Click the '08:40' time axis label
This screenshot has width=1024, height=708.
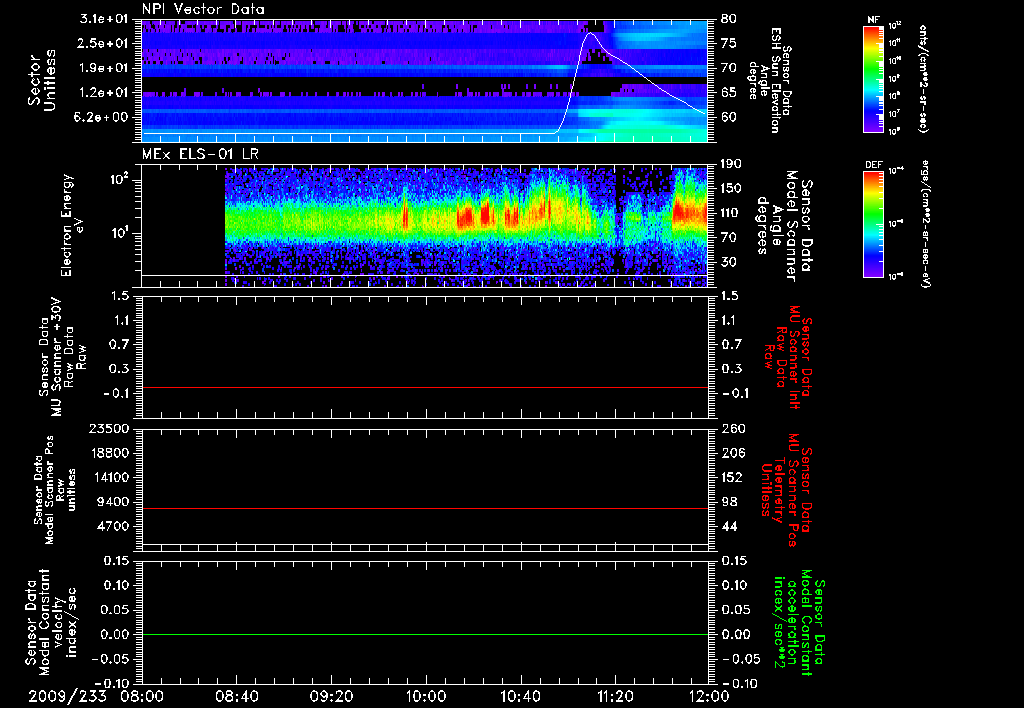click(x=236, y=697)
